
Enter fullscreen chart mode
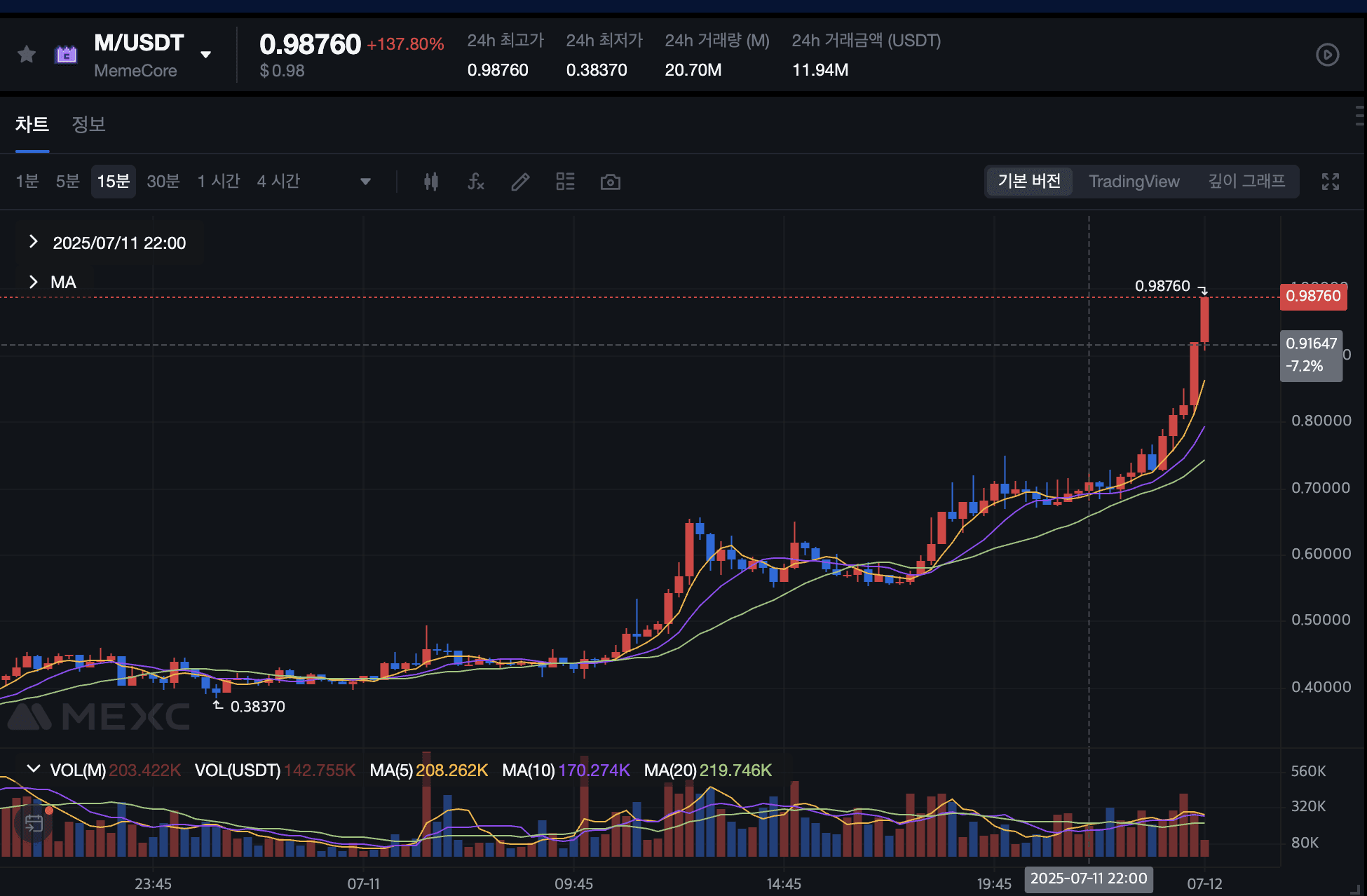(1330, 182)
